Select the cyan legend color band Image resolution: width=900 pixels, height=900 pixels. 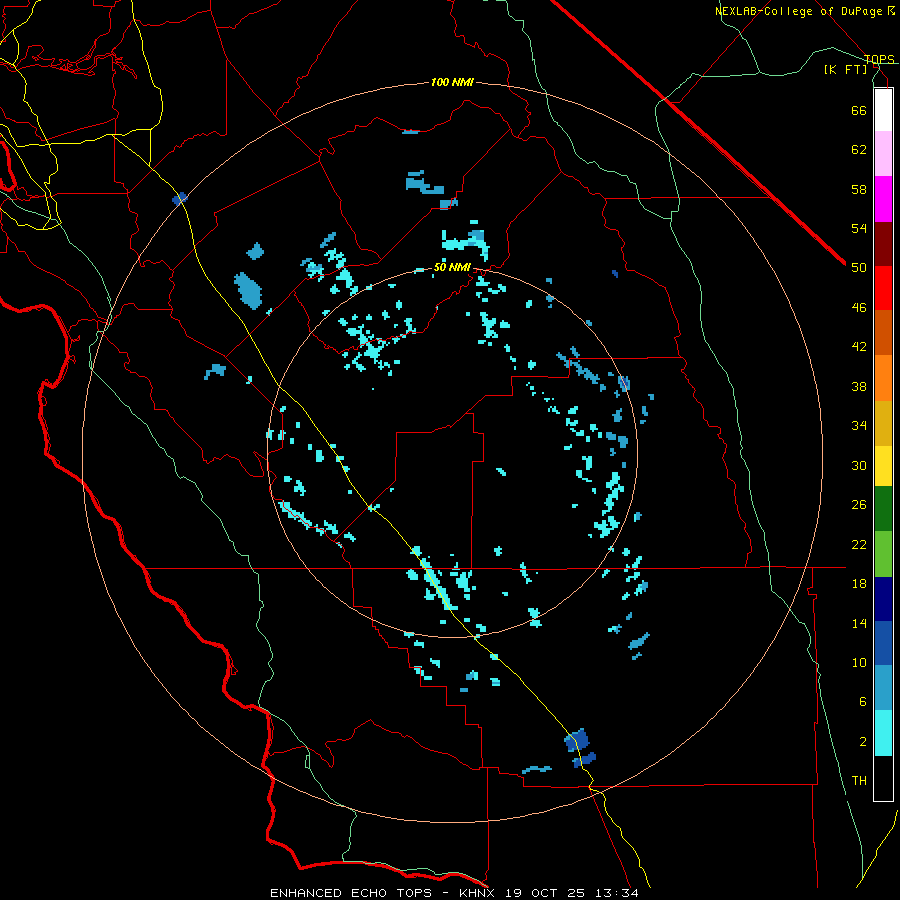point(883,733)
